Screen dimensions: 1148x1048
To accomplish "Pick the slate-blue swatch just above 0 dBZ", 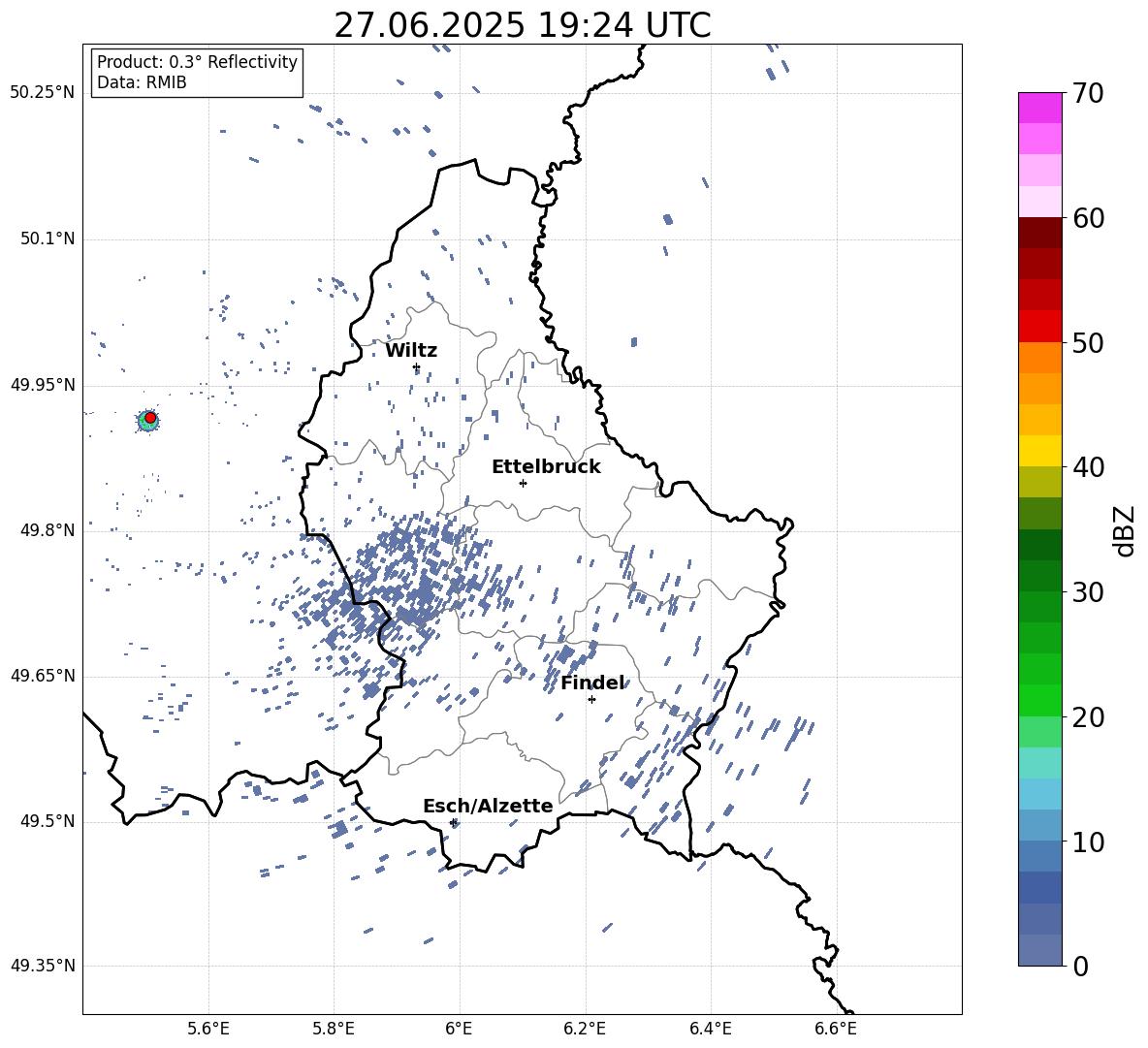I will click(1040, 950).
